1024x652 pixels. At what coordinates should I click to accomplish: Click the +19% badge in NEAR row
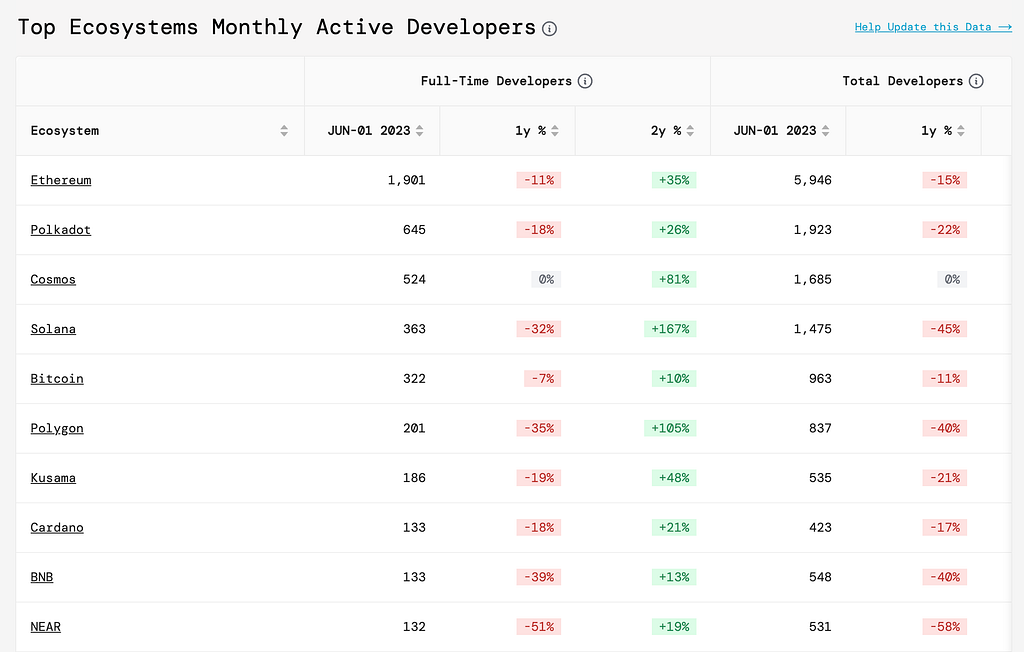tap(674, 627)
